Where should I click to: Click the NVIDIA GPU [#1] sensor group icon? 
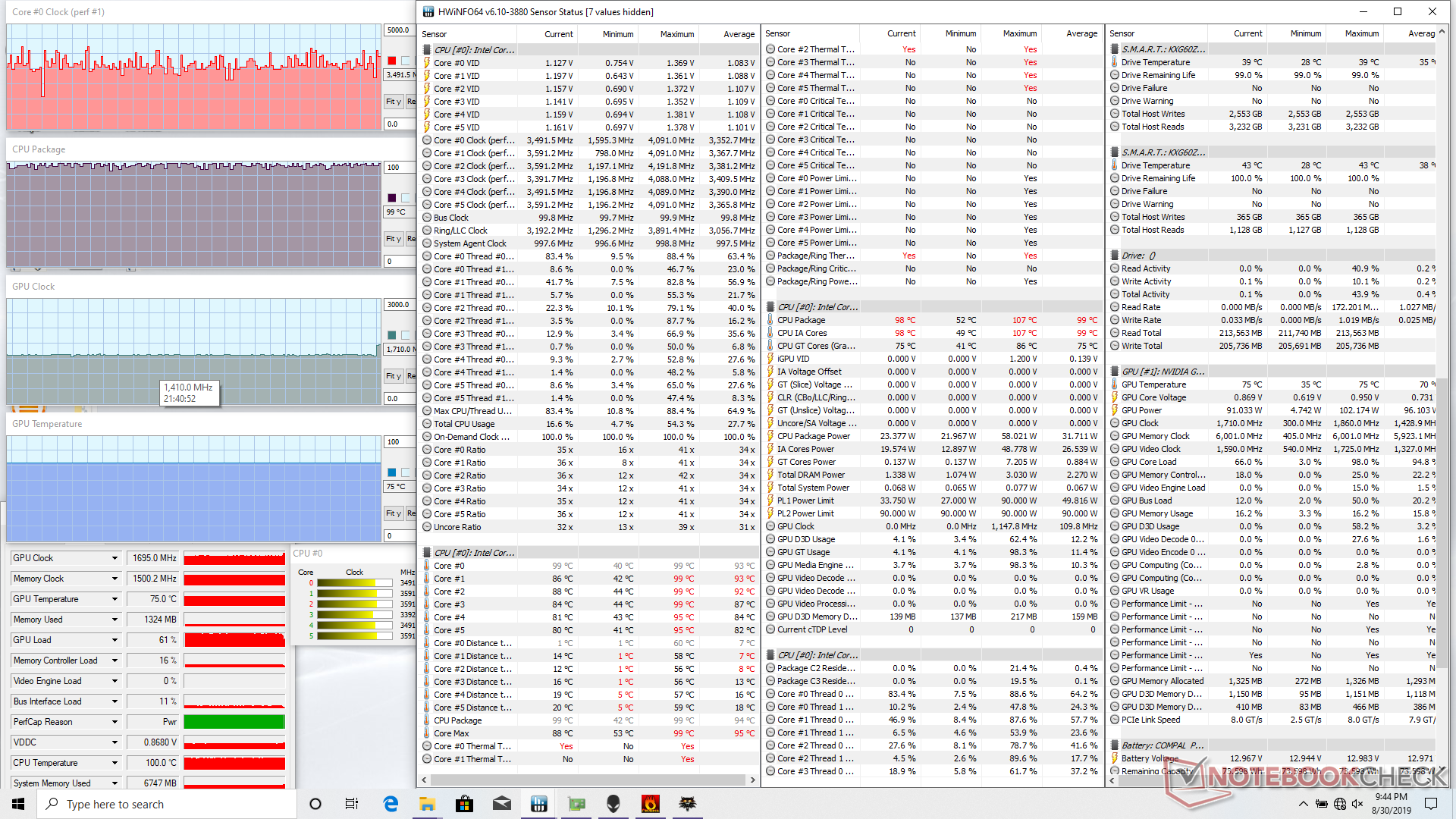[x=1115, y=372]
